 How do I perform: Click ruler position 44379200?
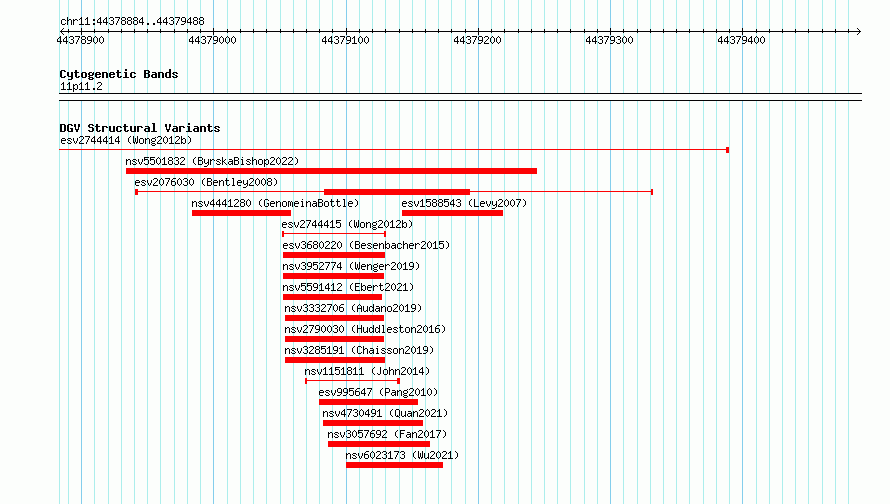point(477,40)
